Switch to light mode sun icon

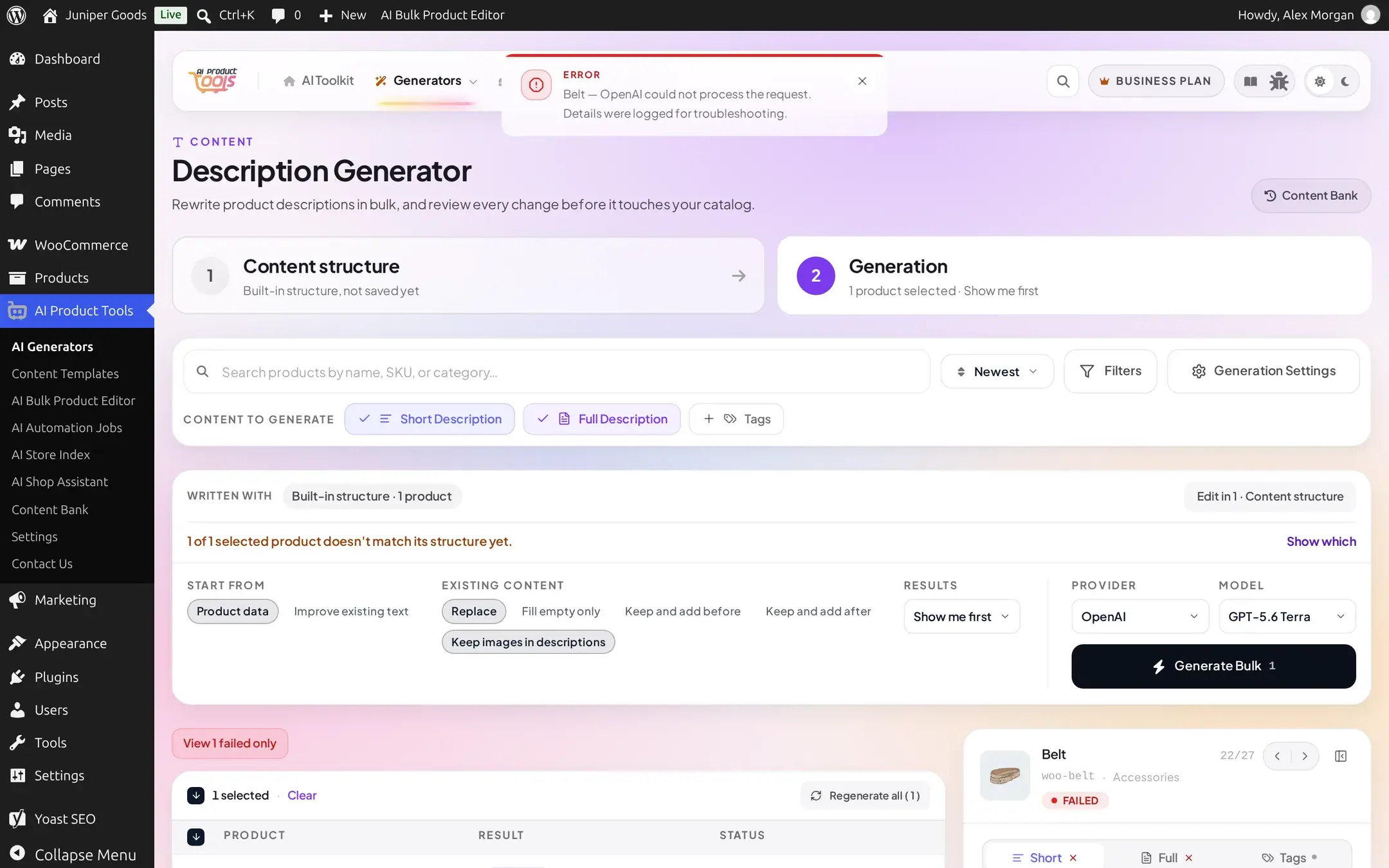pos(1320,82)
